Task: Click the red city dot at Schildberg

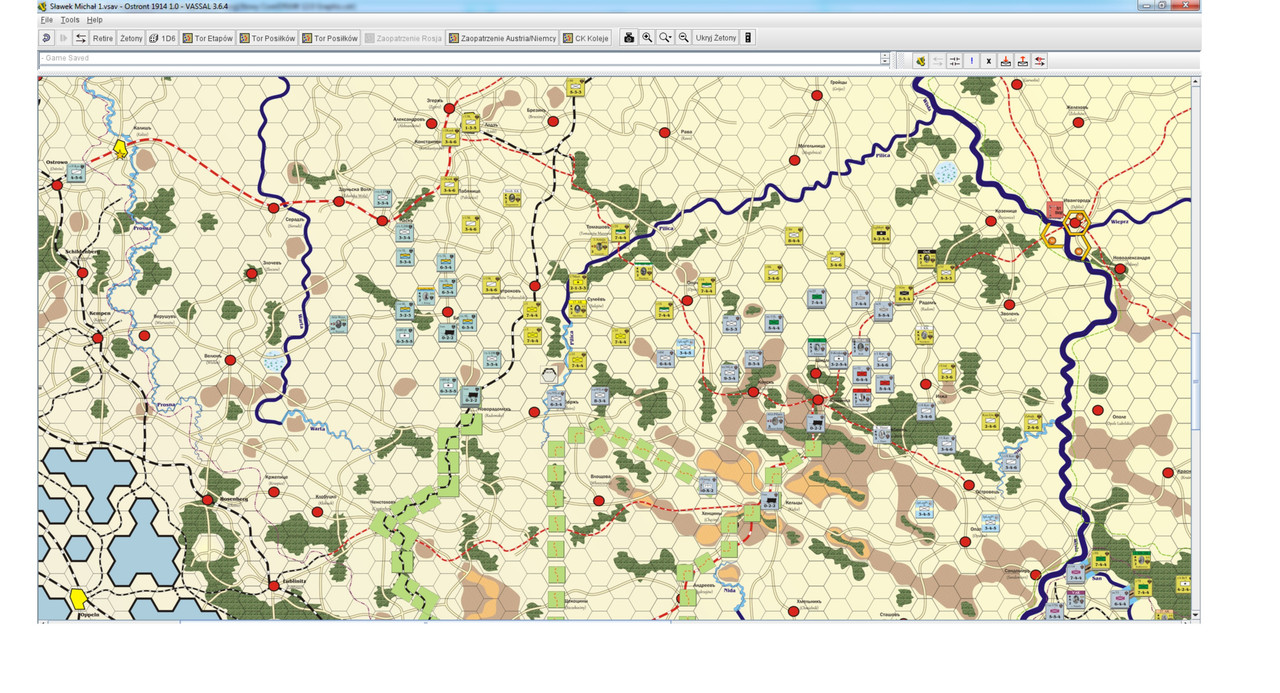Action: point(84,272)
